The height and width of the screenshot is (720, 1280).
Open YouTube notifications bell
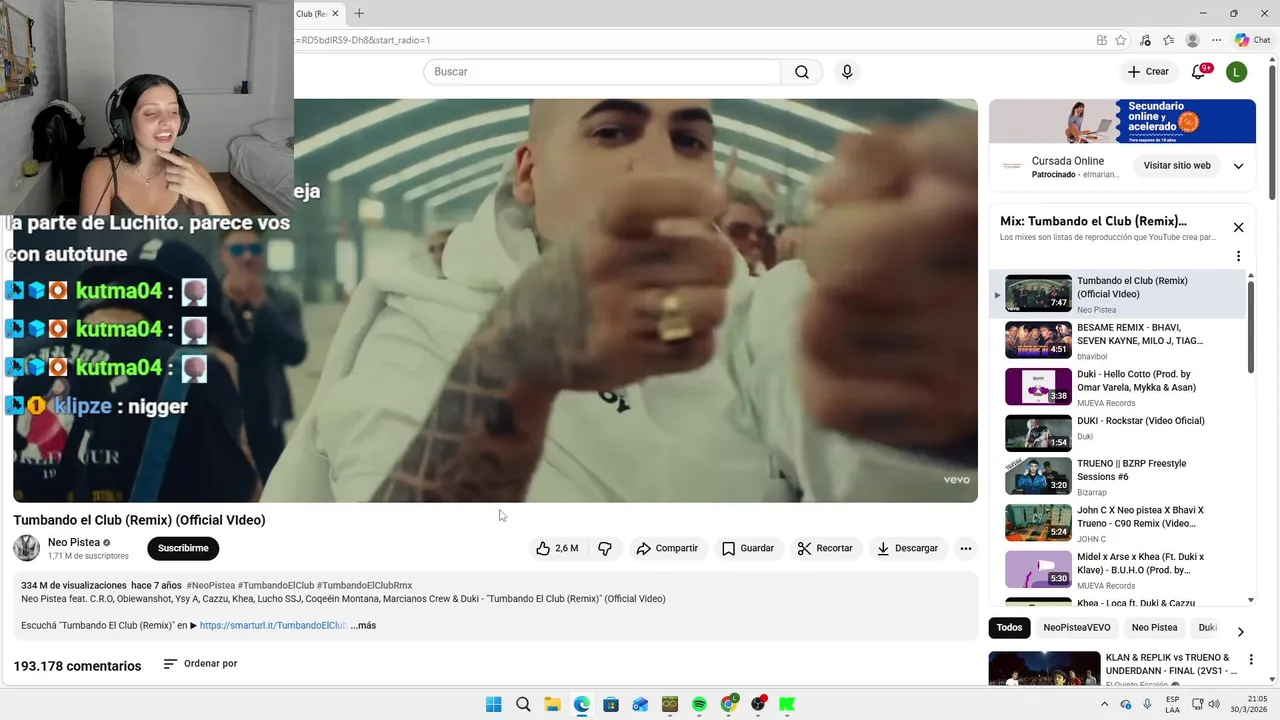click(x=1199, y=72)
